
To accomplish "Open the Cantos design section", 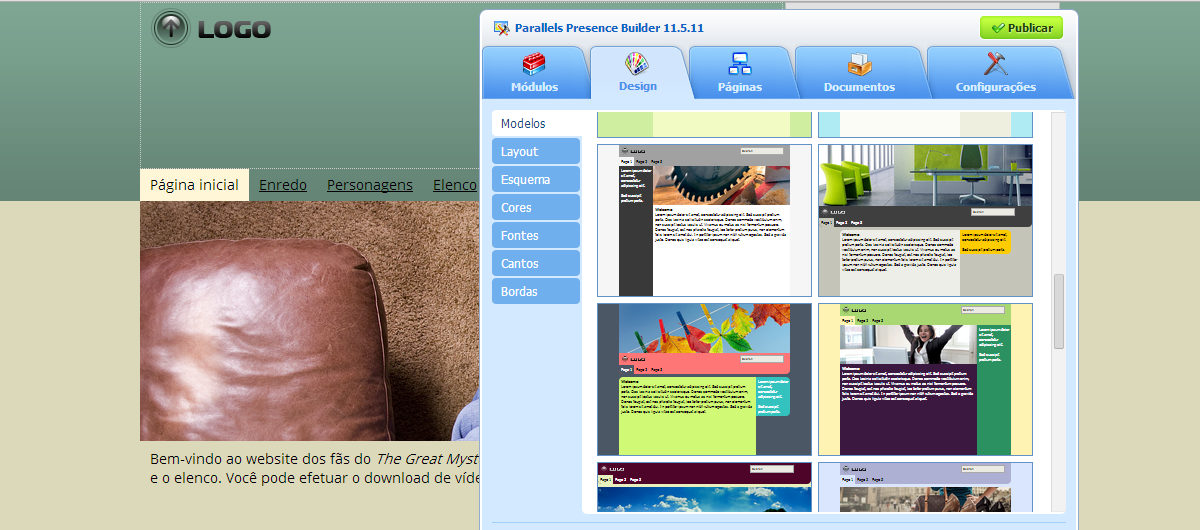I will 536,264.
